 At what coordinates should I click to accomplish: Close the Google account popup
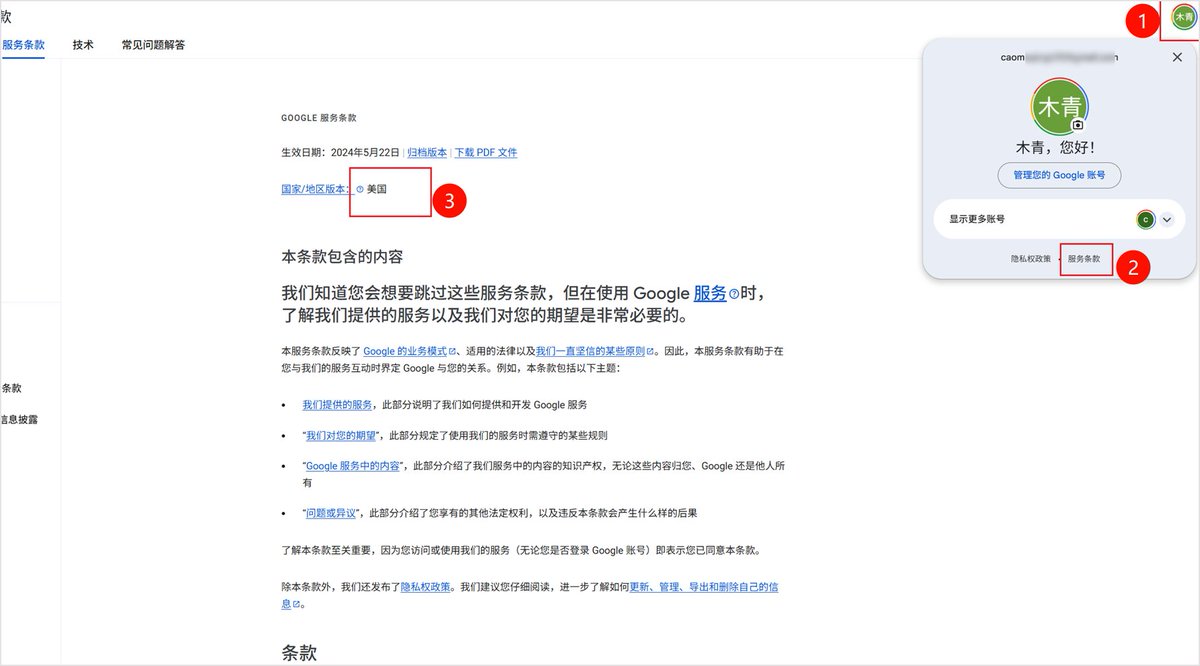(x=1177, y=58)
